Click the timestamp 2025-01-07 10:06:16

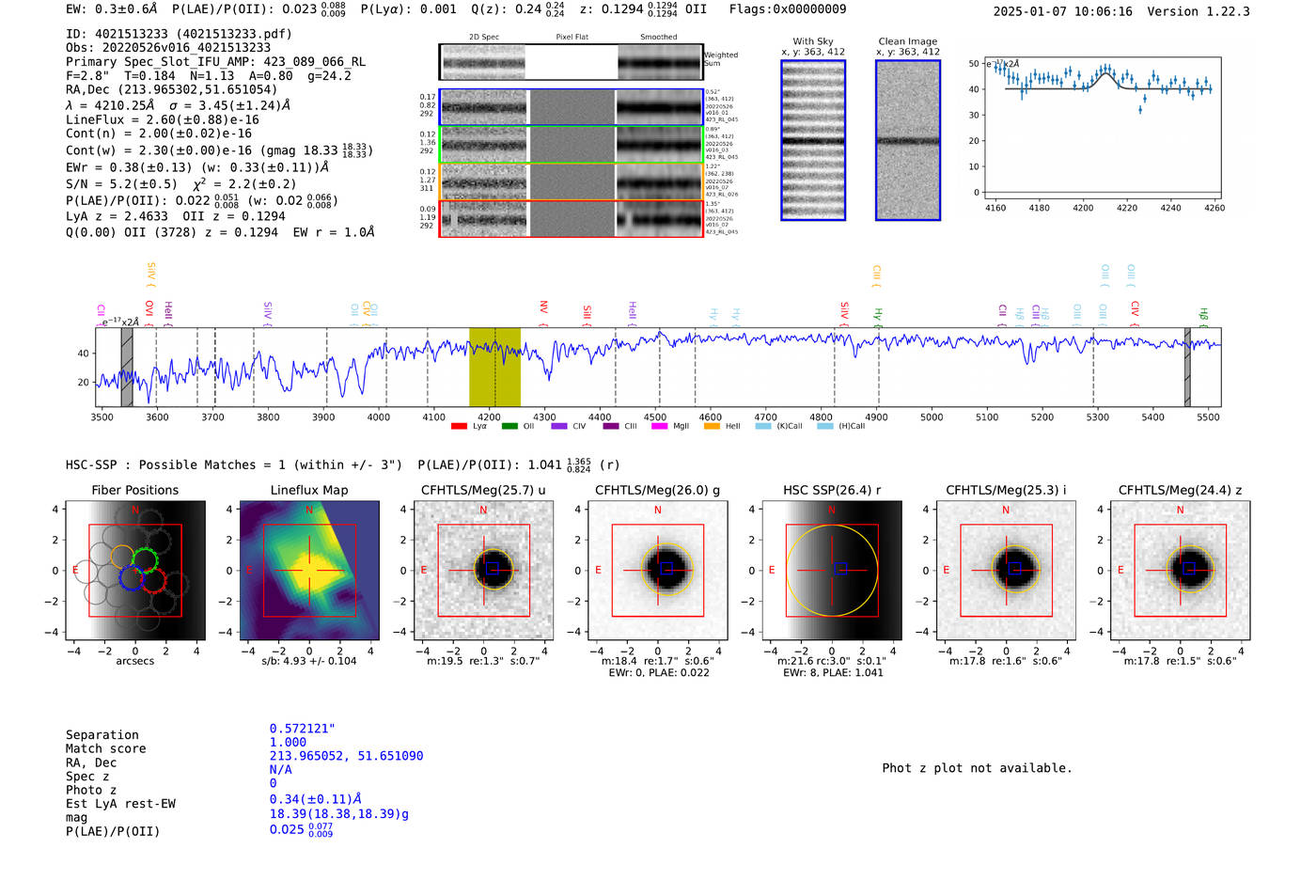(x=1063, y=12)
